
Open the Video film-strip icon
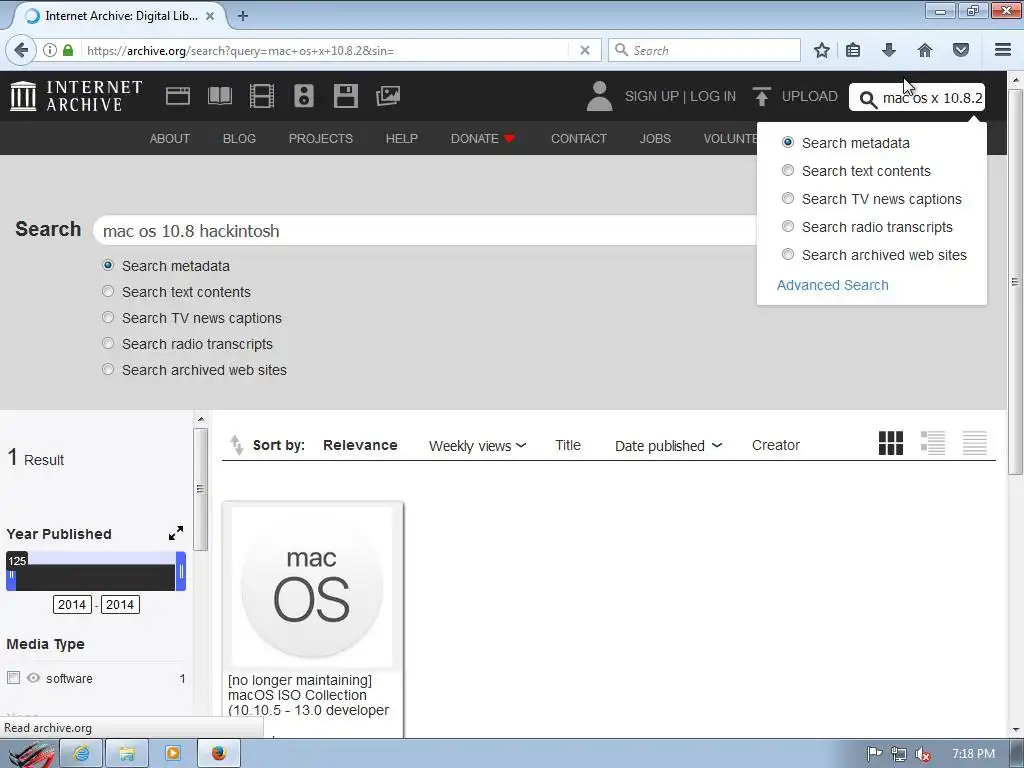tap(262, 96)
